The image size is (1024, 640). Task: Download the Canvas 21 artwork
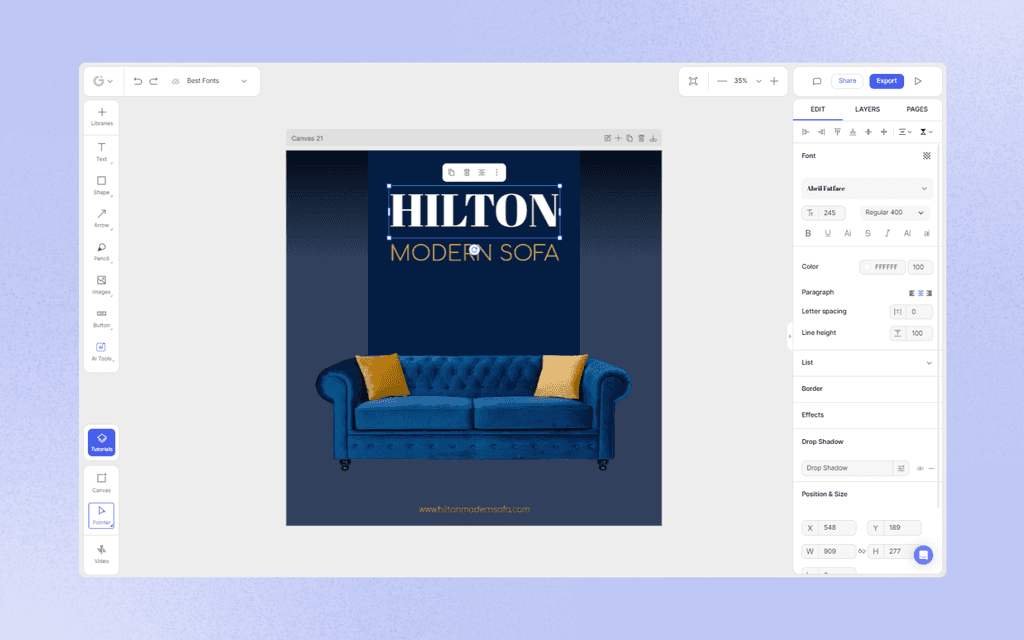tap(653, 138)
